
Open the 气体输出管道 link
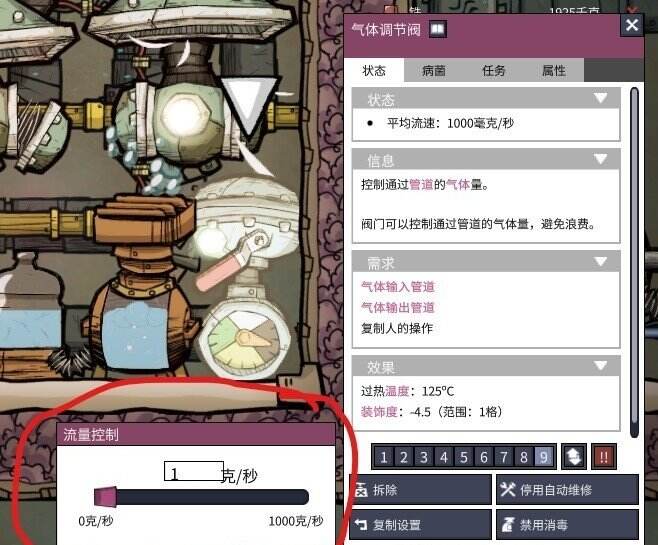(x=397, y=308)
